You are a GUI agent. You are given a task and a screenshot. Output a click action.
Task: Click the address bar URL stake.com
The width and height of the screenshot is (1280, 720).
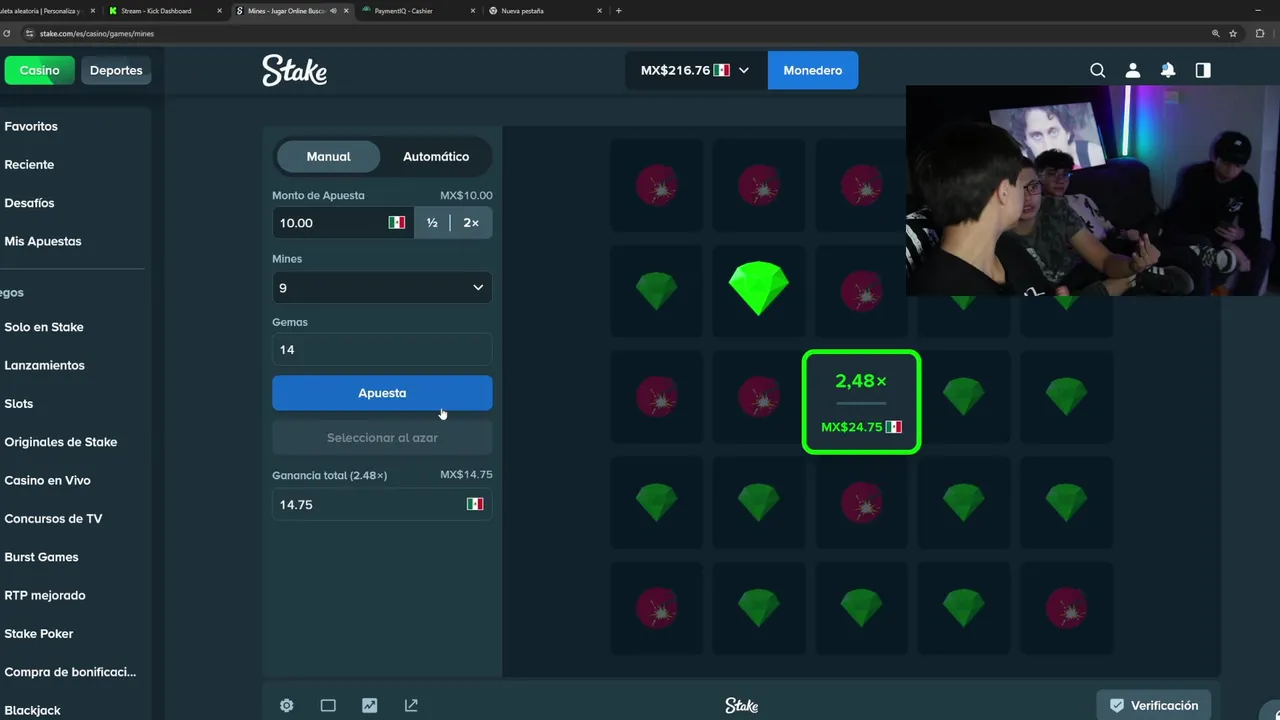pos(97,33)
